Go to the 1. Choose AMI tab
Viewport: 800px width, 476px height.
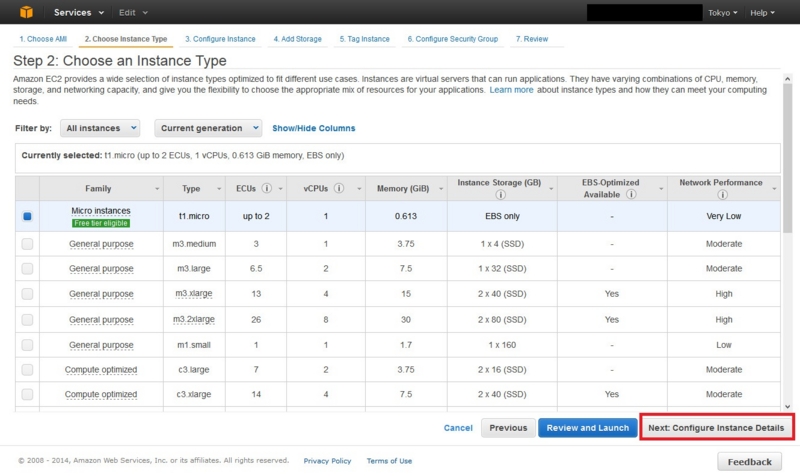pyautogui.click(x=43, y=39)
